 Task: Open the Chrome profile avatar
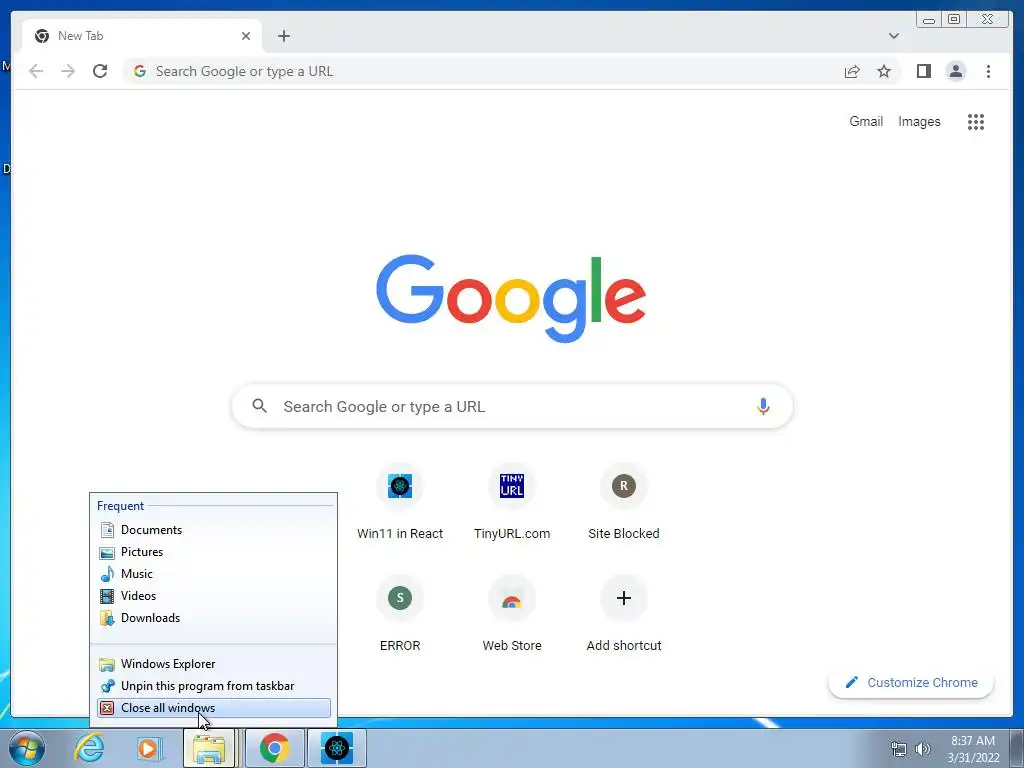[x=955, y=71]
